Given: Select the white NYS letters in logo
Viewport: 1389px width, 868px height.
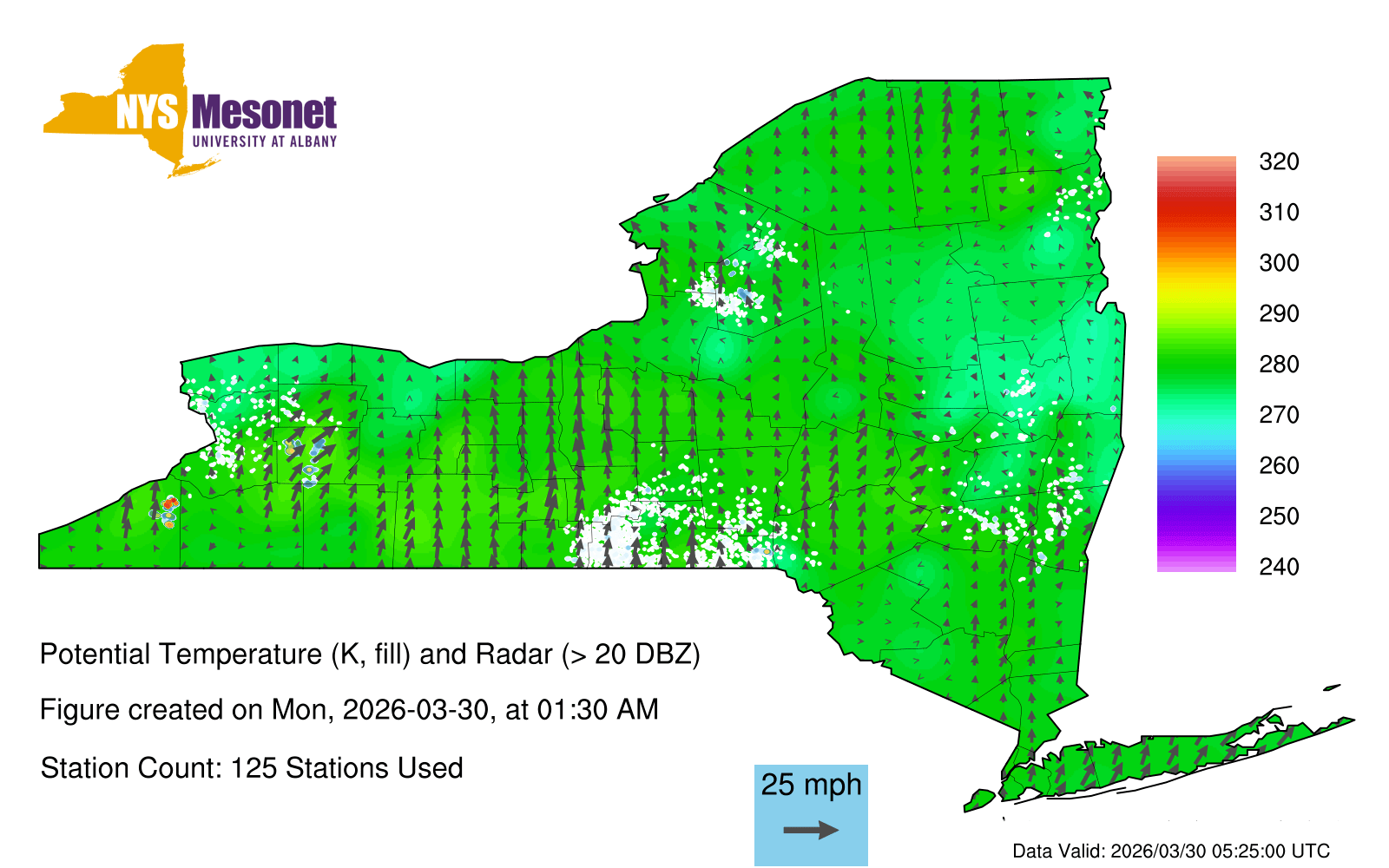Looking at the screenshot, I should pyautogui.click(x=148, y=113).
